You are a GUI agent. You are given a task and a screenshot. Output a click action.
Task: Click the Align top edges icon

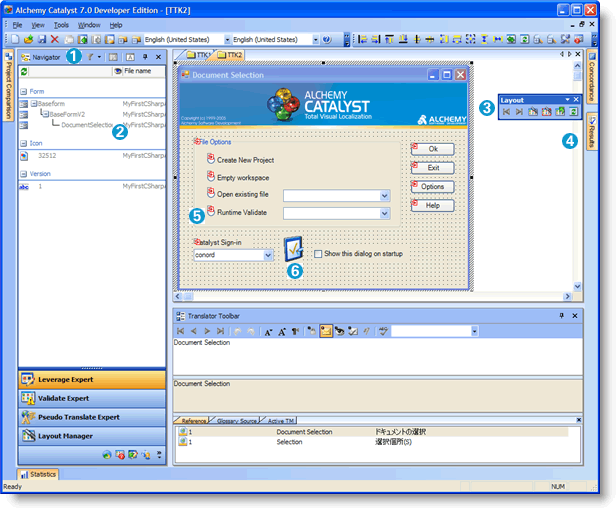(x=389, y=39)
